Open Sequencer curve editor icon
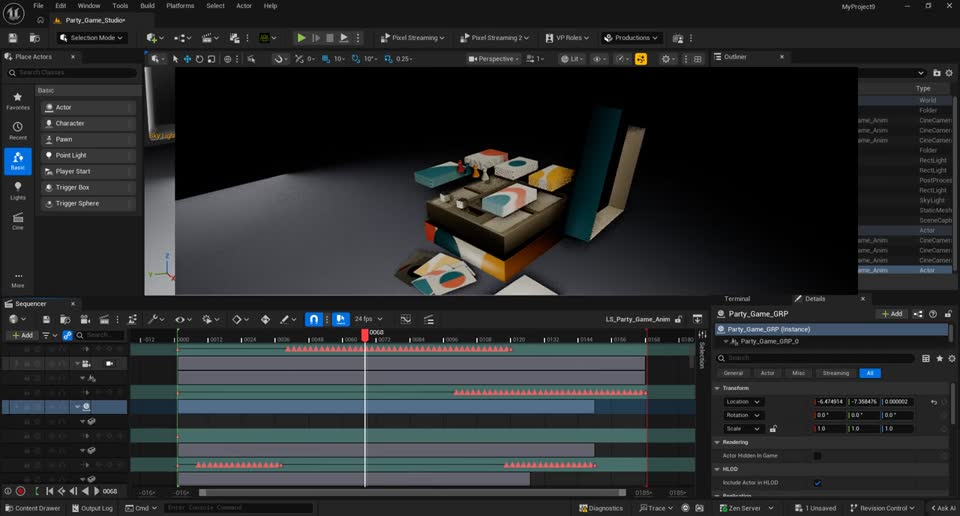The width and height of the screenshot is (960, 516). click(405, 319)
